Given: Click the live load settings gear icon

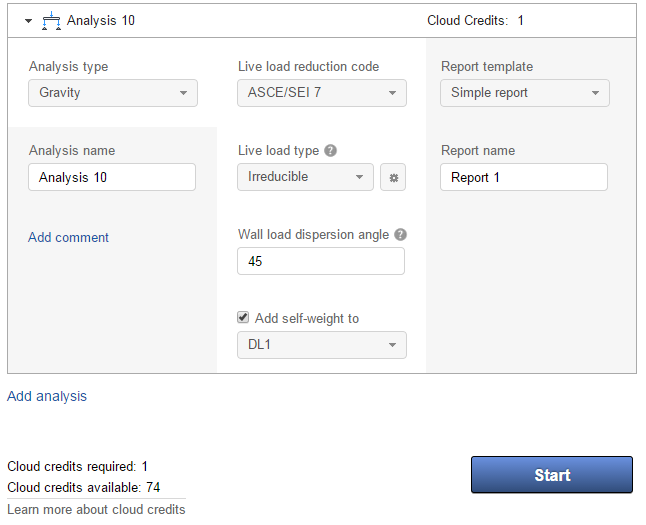Looking at the screenshot, I should point(393,177).
